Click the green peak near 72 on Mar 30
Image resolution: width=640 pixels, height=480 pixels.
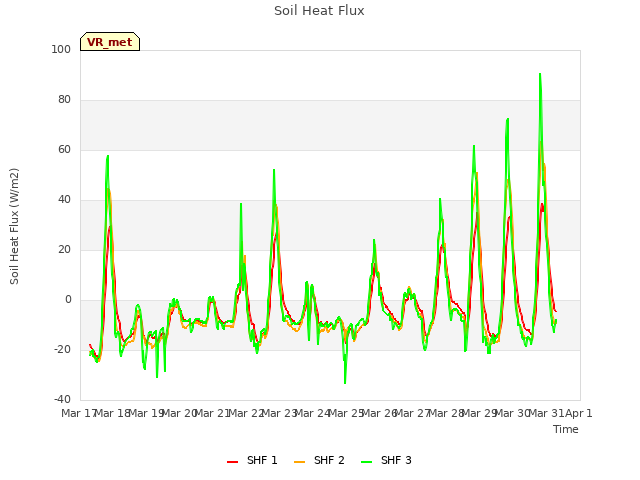point(508,120)
